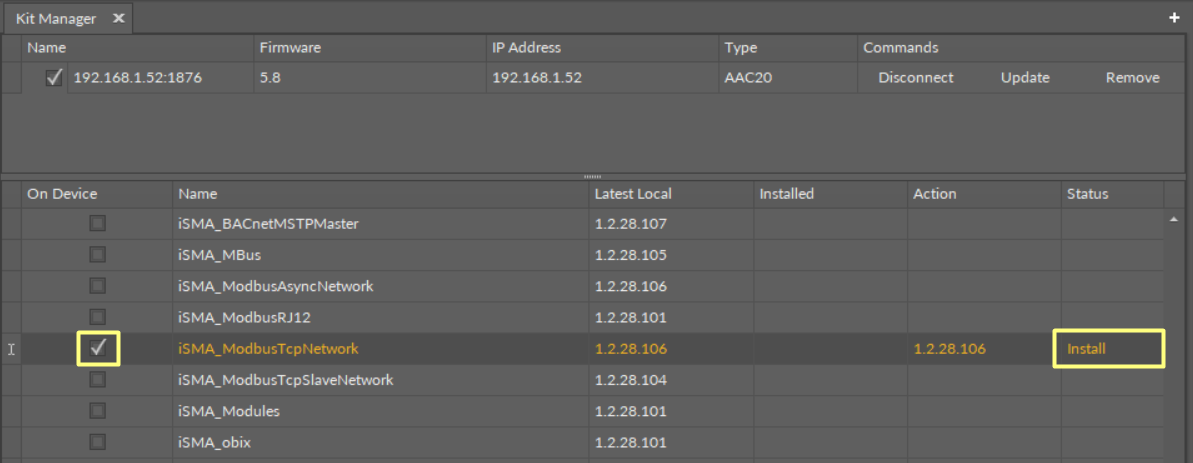Tick the iSMA_ModbusAsyncNetwork checkbox

(x=98, y=286)
